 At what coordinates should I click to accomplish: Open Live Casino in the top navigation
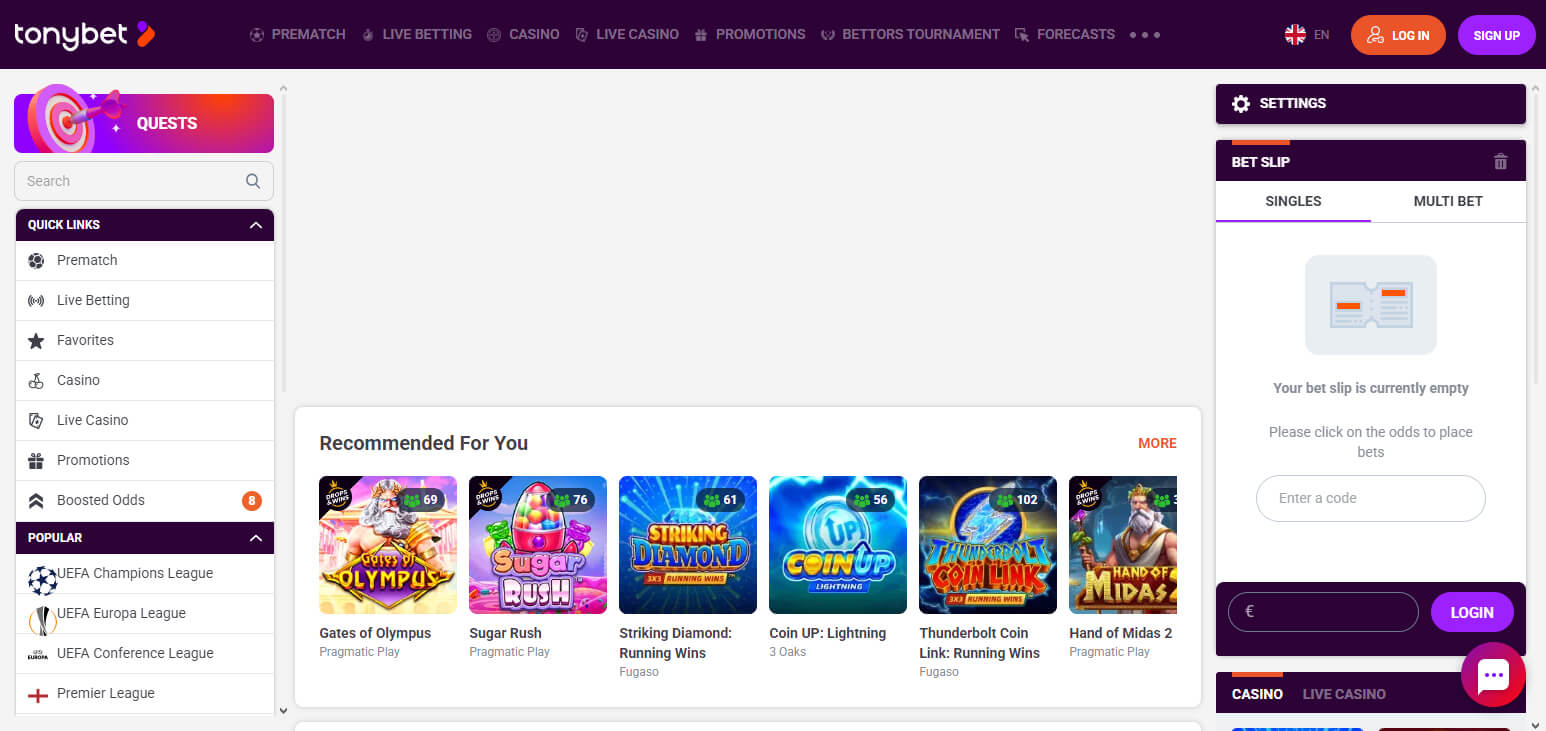click(627, 34)
